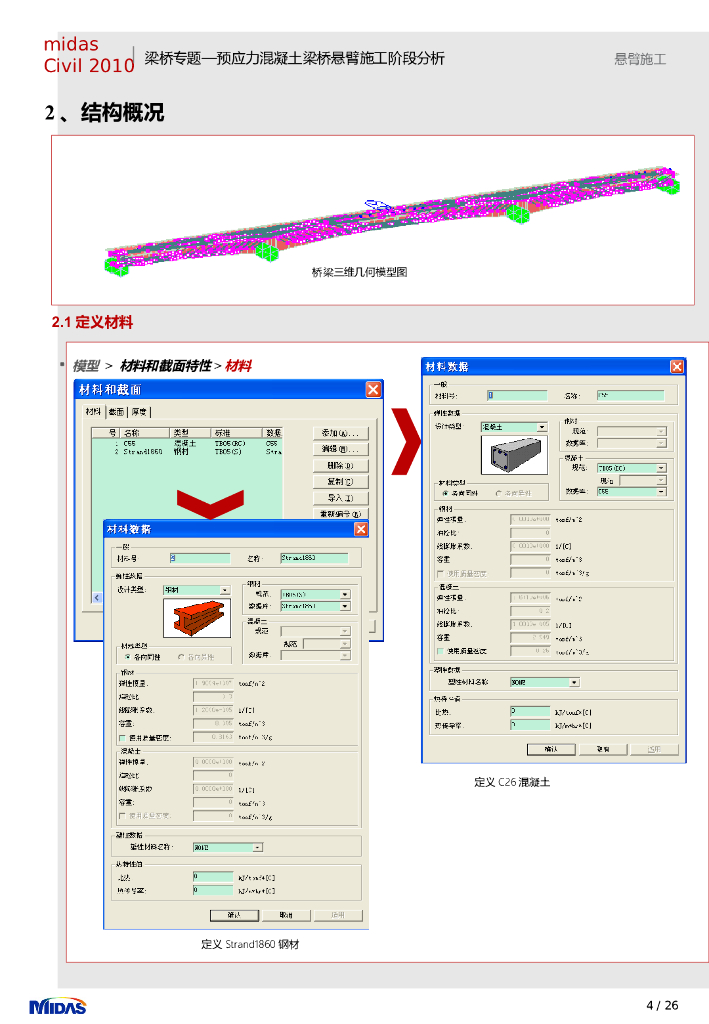Close the Strand1860 材料数据 dialog
709x1024 pixels.
click(361, 529)
